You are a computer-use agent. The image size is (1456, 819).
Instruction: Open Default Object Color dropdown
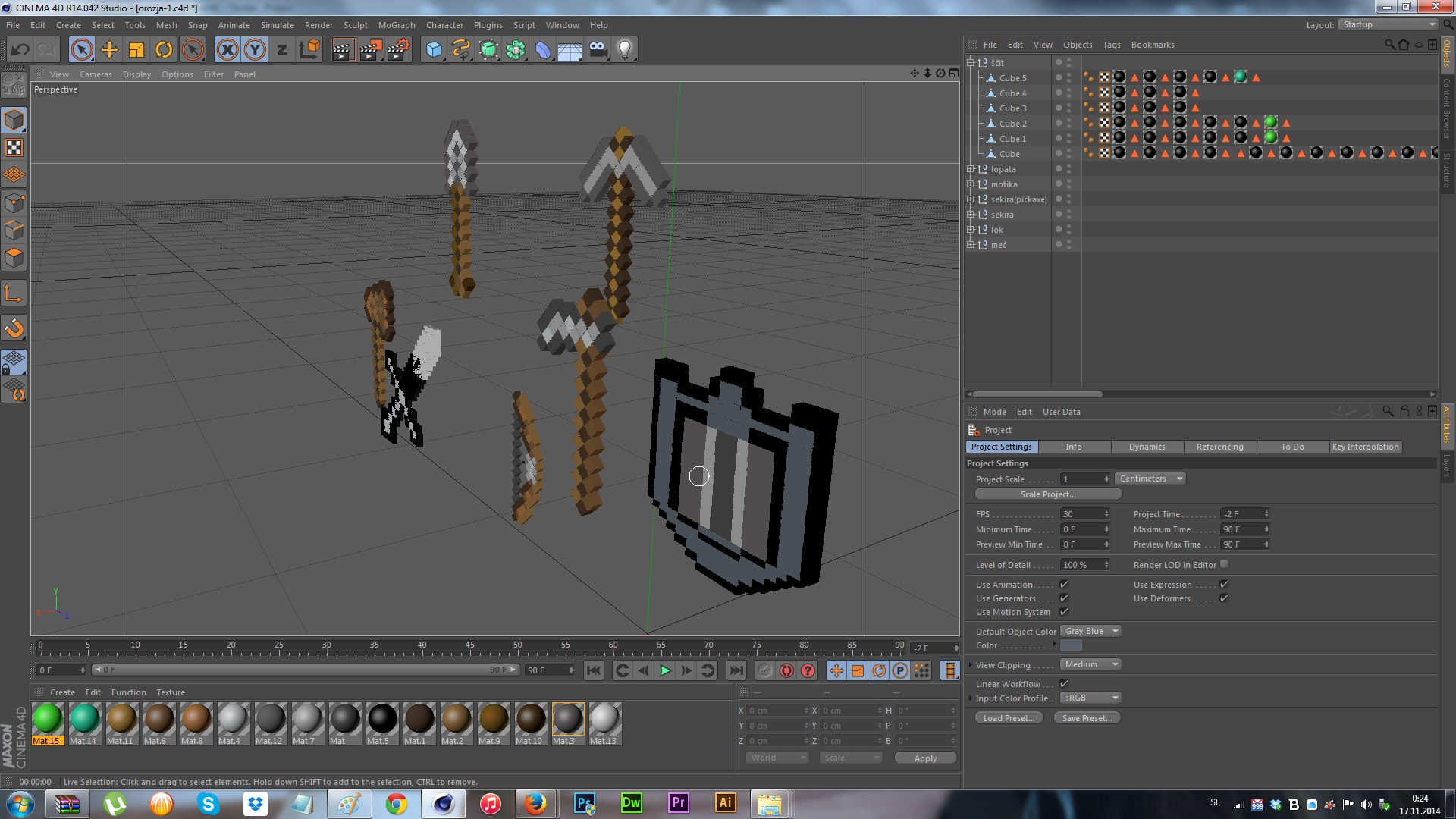click(1090, 631)
